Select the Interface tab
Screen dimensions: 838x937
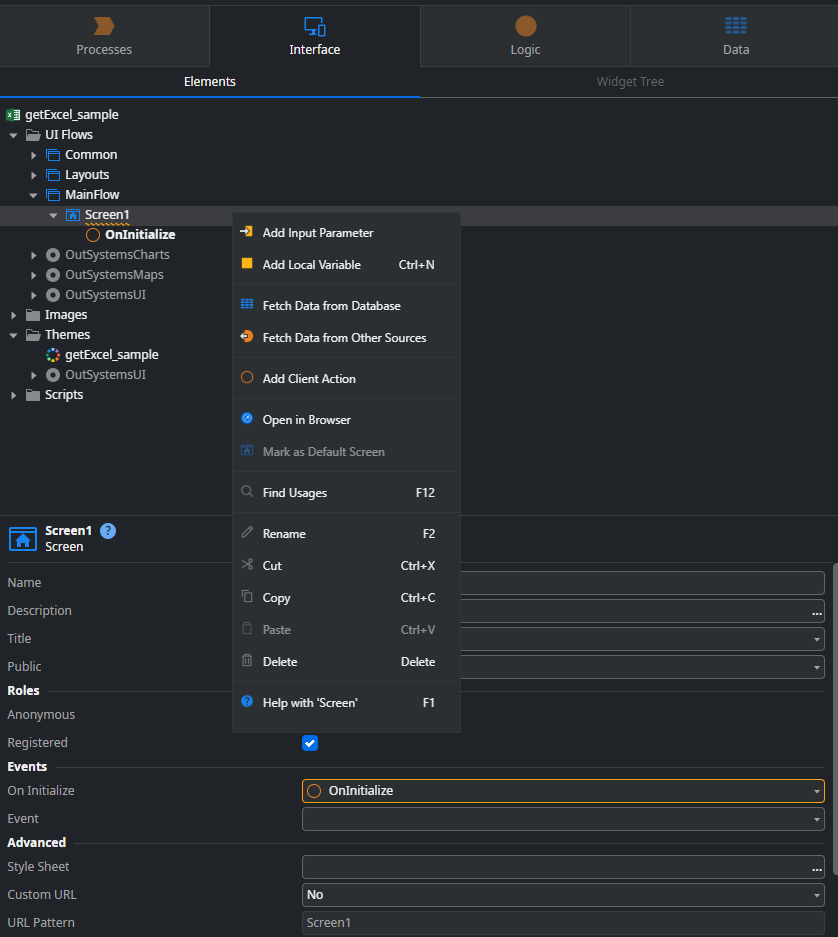[x=315, y=36]
